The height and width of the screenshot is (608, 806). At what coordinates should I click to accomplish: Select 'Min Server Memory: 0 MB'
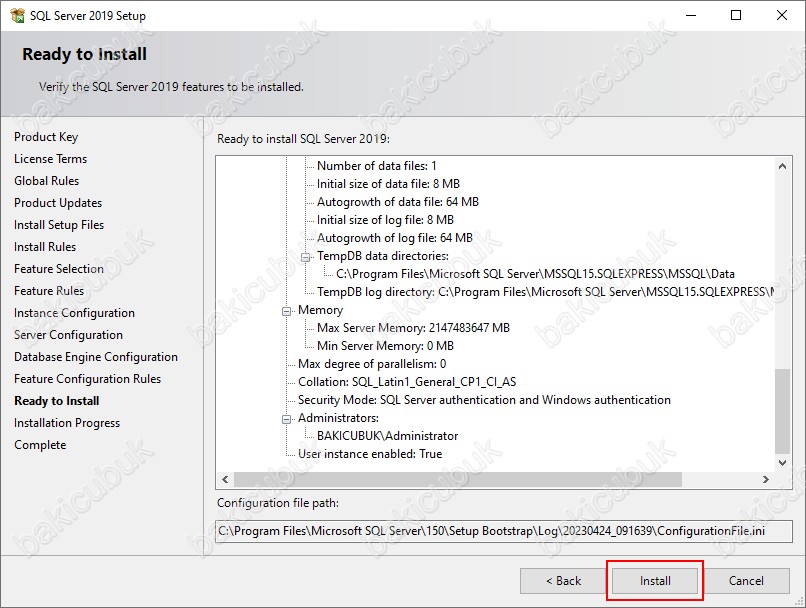[385, 346]
